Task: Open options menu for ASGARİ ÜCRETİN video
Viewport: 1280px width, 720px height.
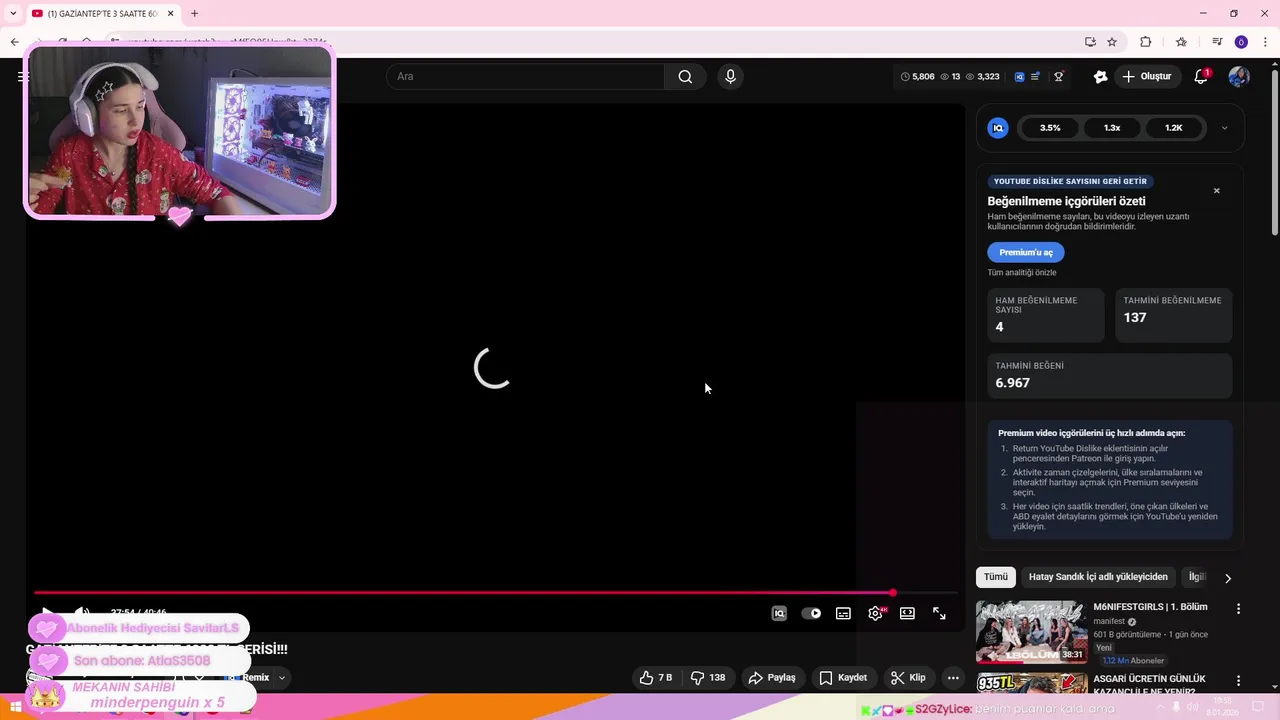Action: coord(1238,681)
